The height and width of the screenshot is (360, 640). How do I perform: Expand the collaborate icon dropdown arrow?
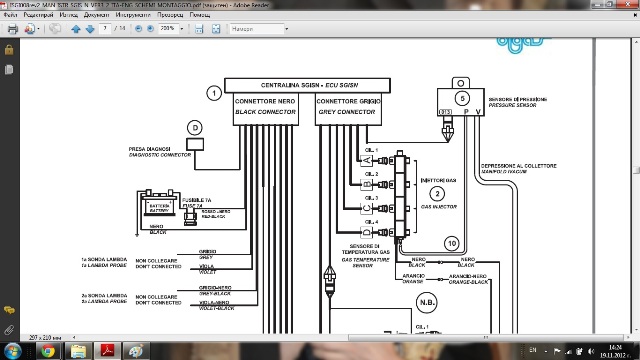coord(38,29)
